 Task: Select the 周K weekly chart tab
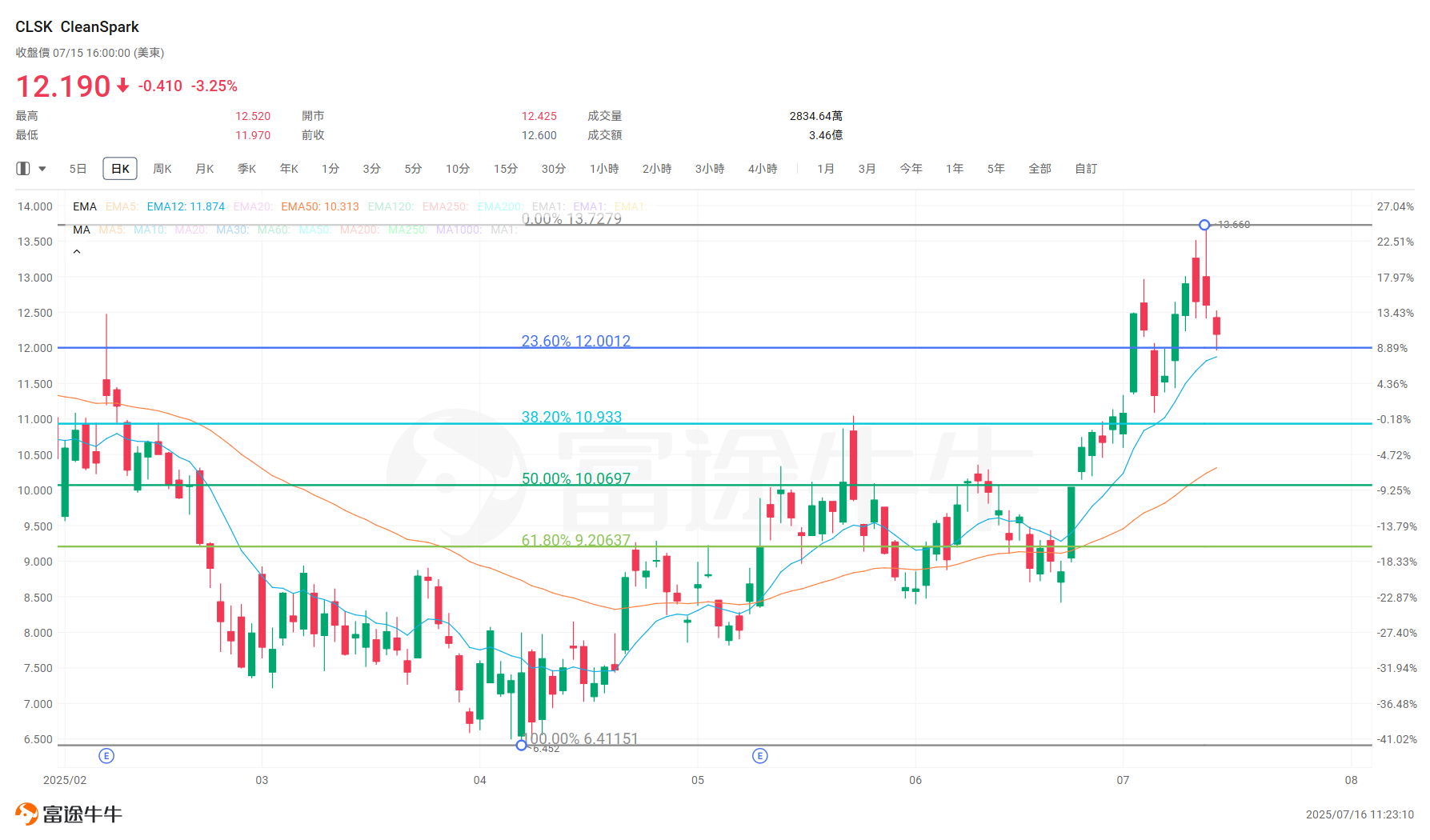(x=162, y=168)
